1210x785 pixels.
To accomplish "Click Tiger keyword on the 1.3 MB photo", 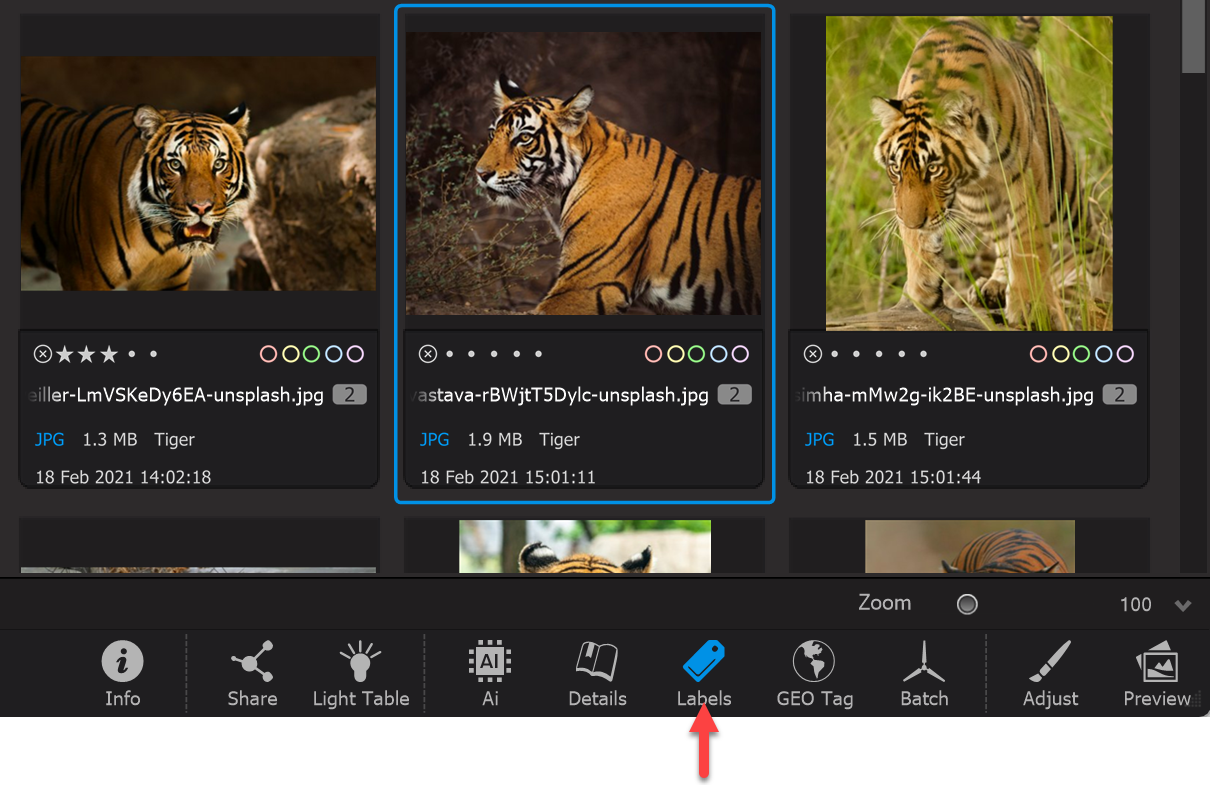I will tap(174, 439).
